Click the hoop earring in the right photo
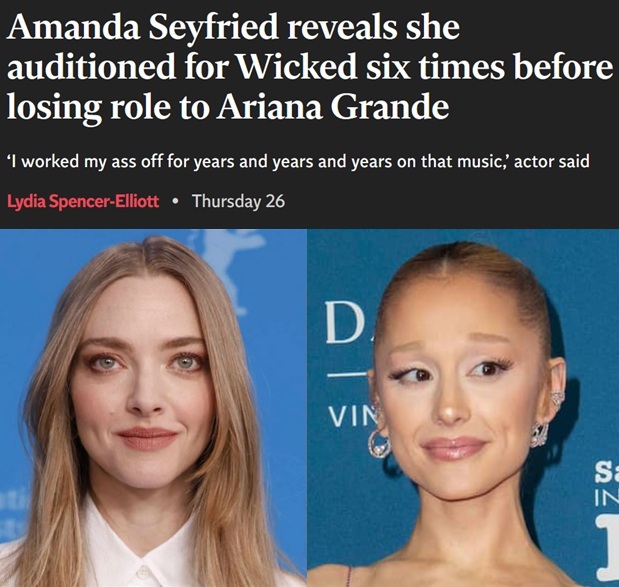The height and width of the screenshot is (587, 619). [379, 443]
